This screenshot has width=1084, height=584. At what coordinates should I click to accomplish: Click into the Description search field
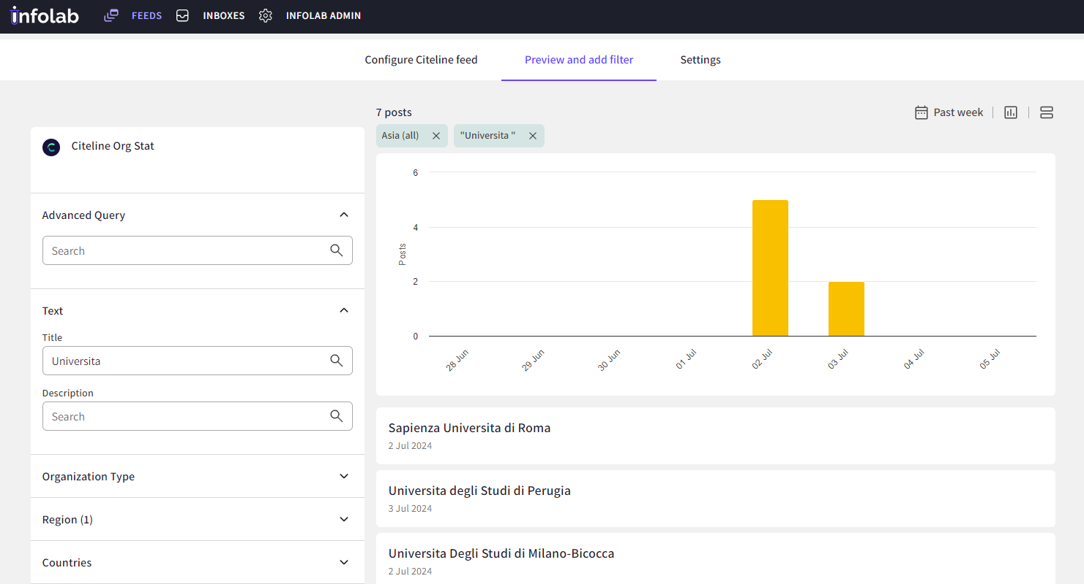(185, 417)
